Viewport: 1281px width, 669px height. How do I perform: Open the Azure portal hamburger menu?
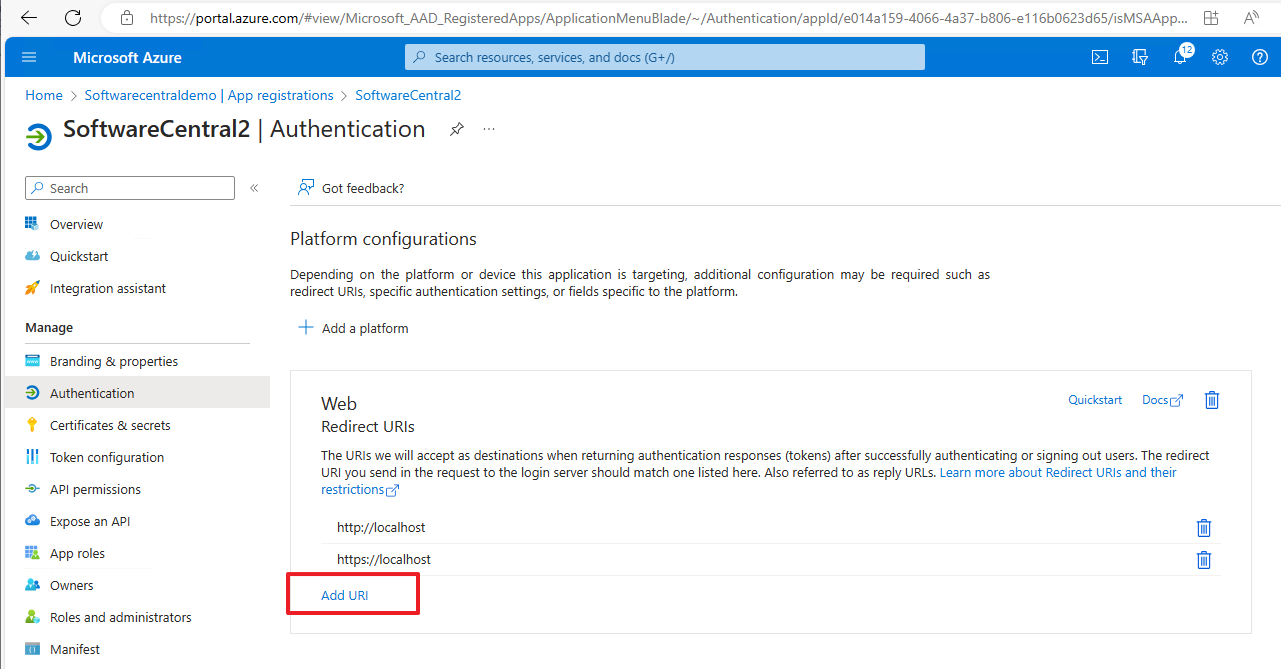pos(29,57)
